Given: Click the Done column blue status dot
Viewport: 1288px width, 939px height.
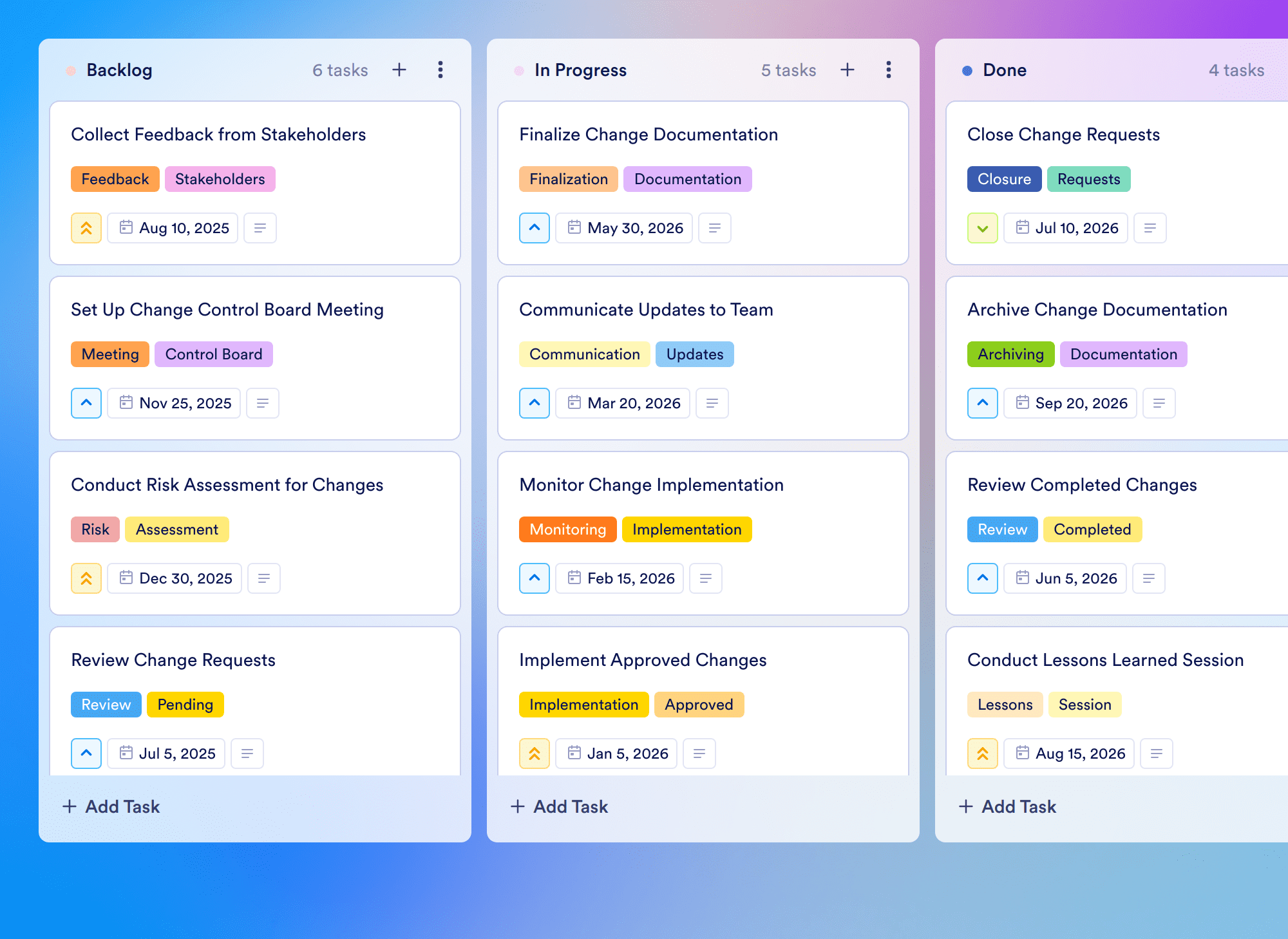Looking at the screenshot, I should pos(967,71).
